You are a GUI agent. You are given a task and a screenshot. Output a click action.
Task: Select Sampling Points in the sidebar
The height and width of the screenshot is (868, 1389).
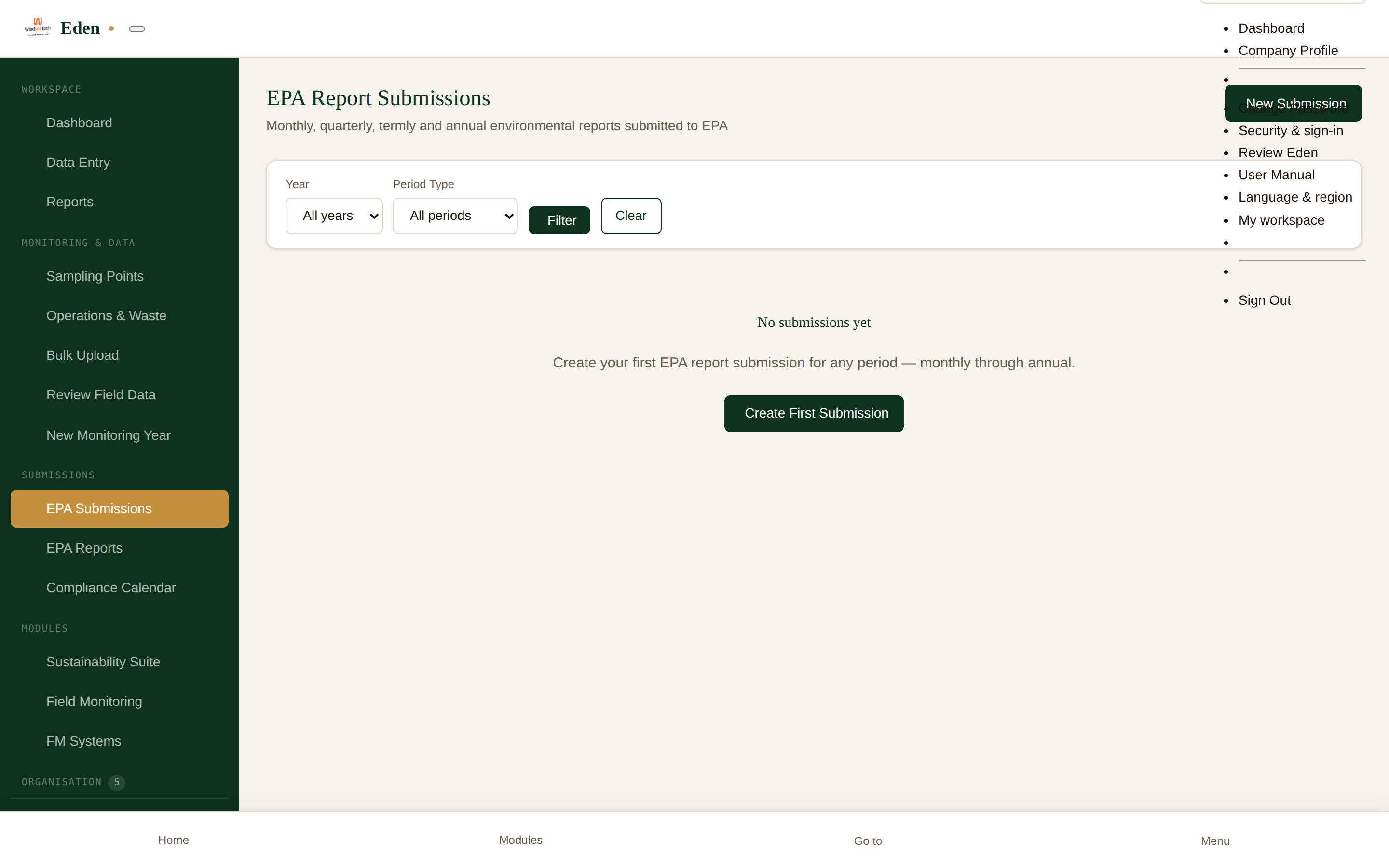(x=120, y=276)
